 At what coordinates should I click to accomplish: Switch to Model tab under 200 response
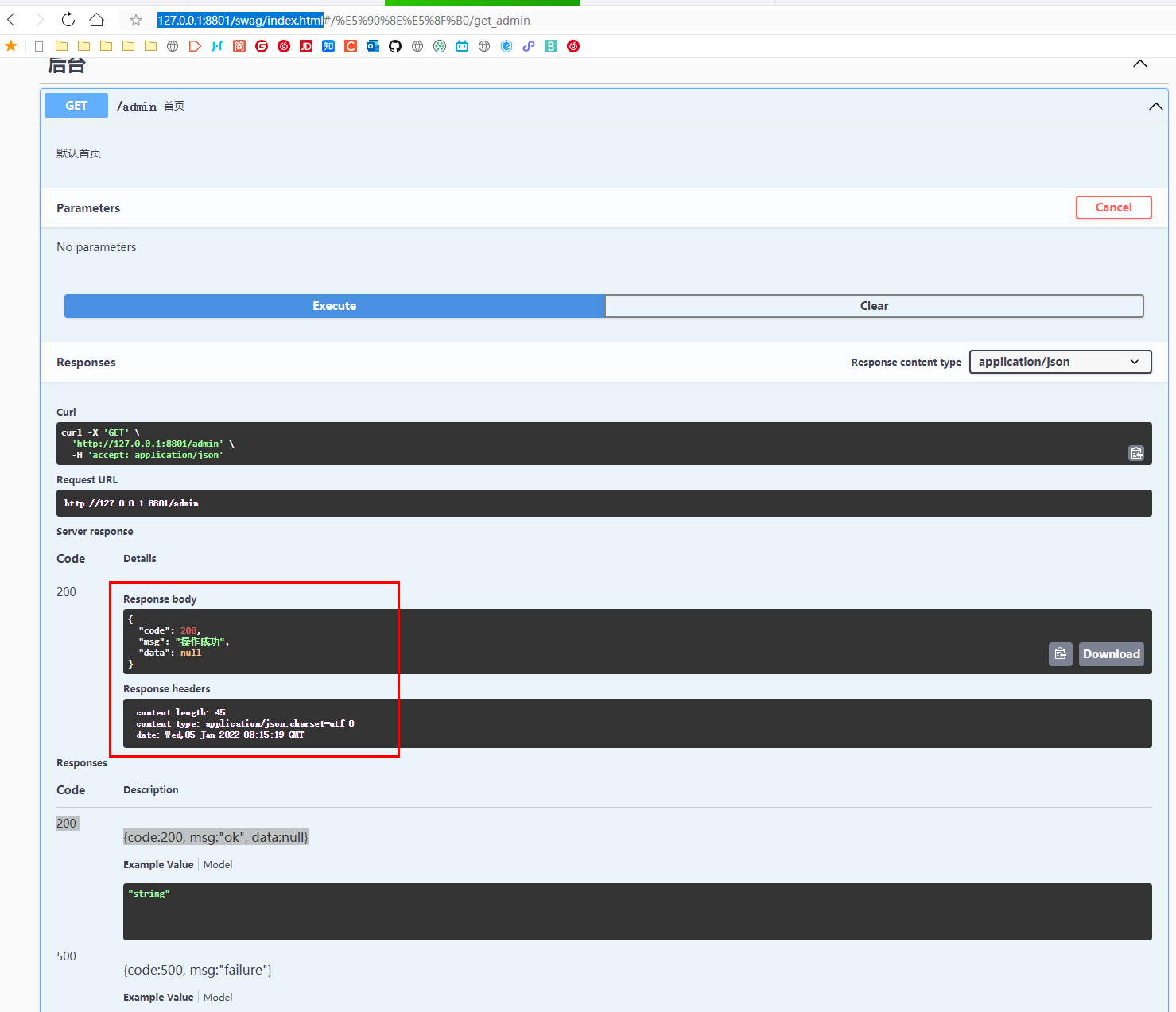218,865
